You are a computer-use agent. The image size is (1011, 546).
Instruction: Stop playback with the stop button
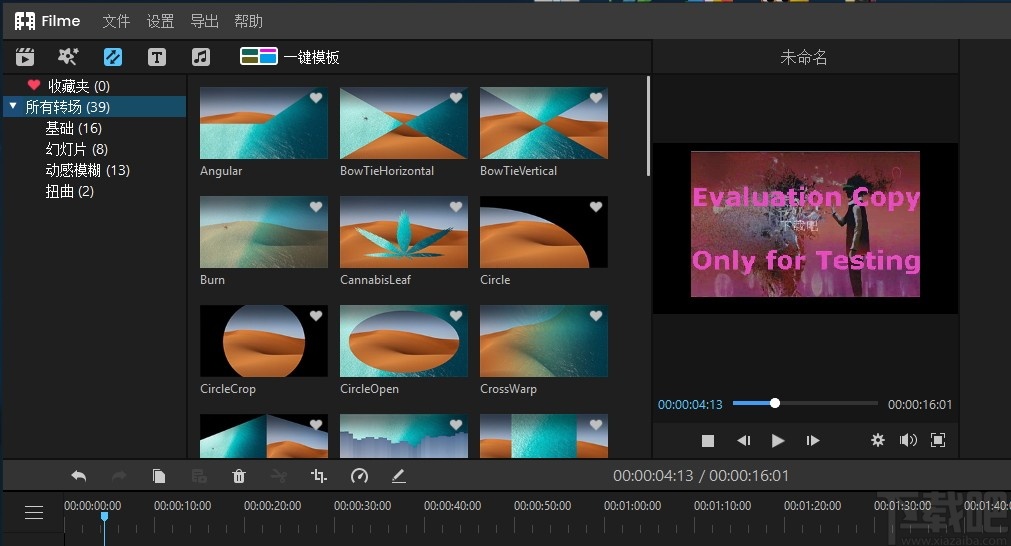pos(708,441)
